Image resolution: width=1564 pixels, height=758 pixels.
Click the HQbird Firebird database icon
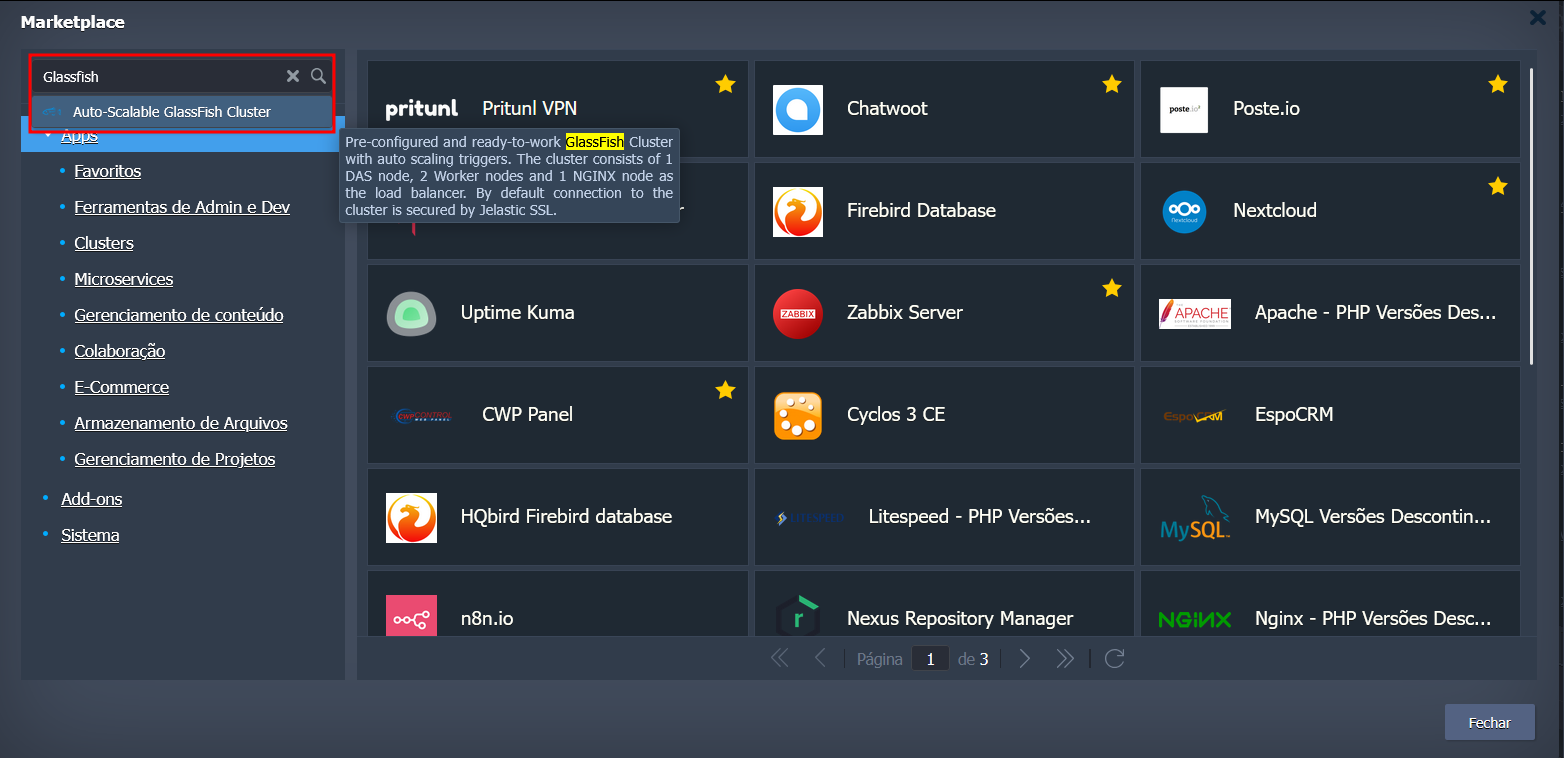411,517
